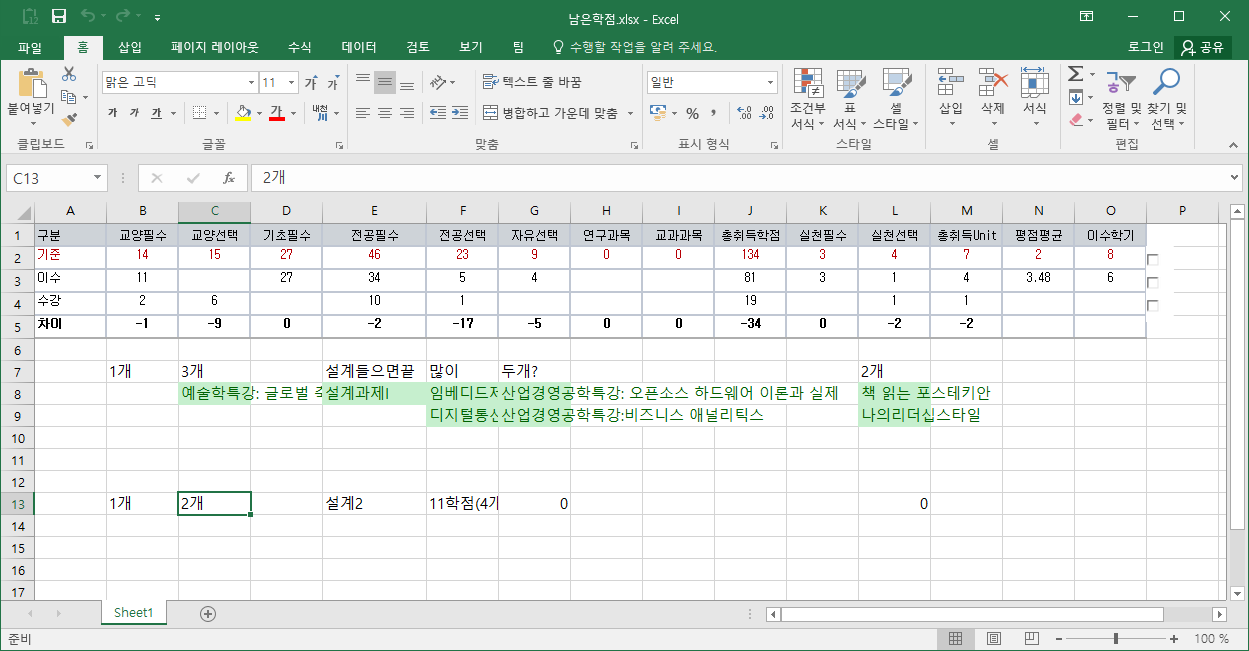Click the fill color bucket swatch
This screenshot has height=651, width=1249.
(243, 113)
